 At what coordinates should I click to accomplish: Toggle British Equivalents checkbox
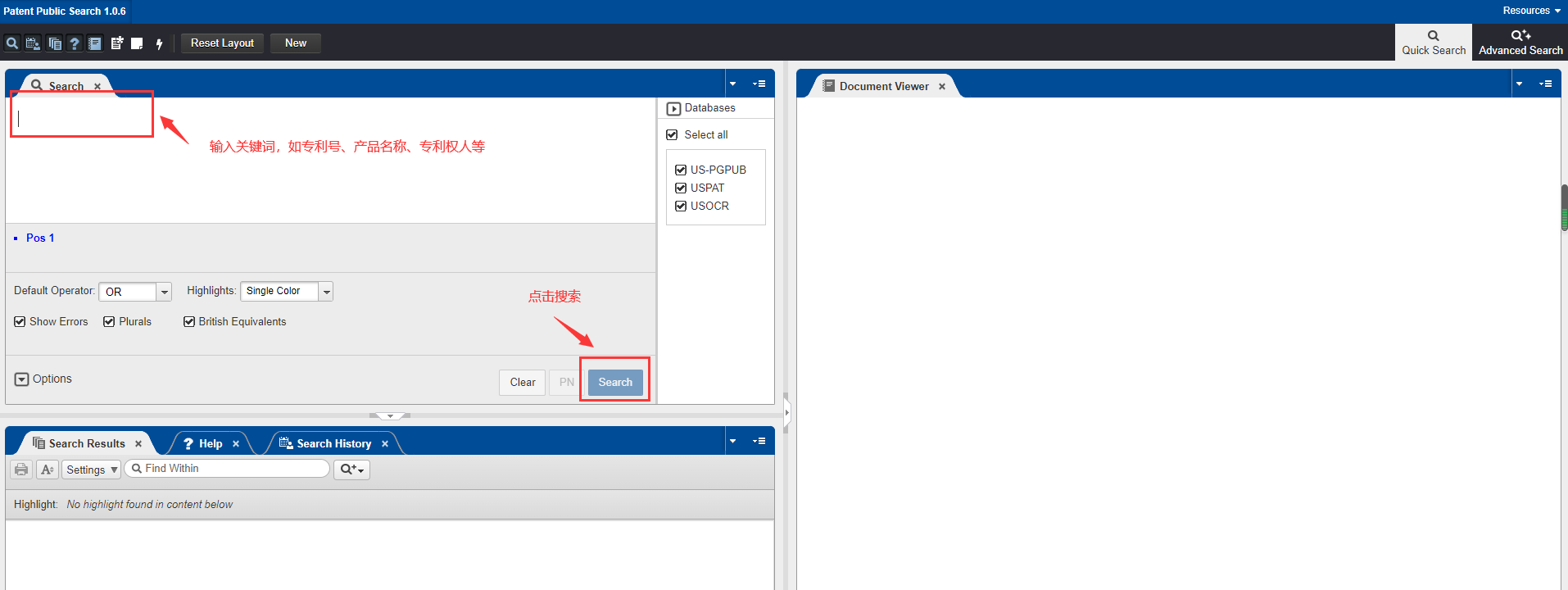(x=189, y=322)
